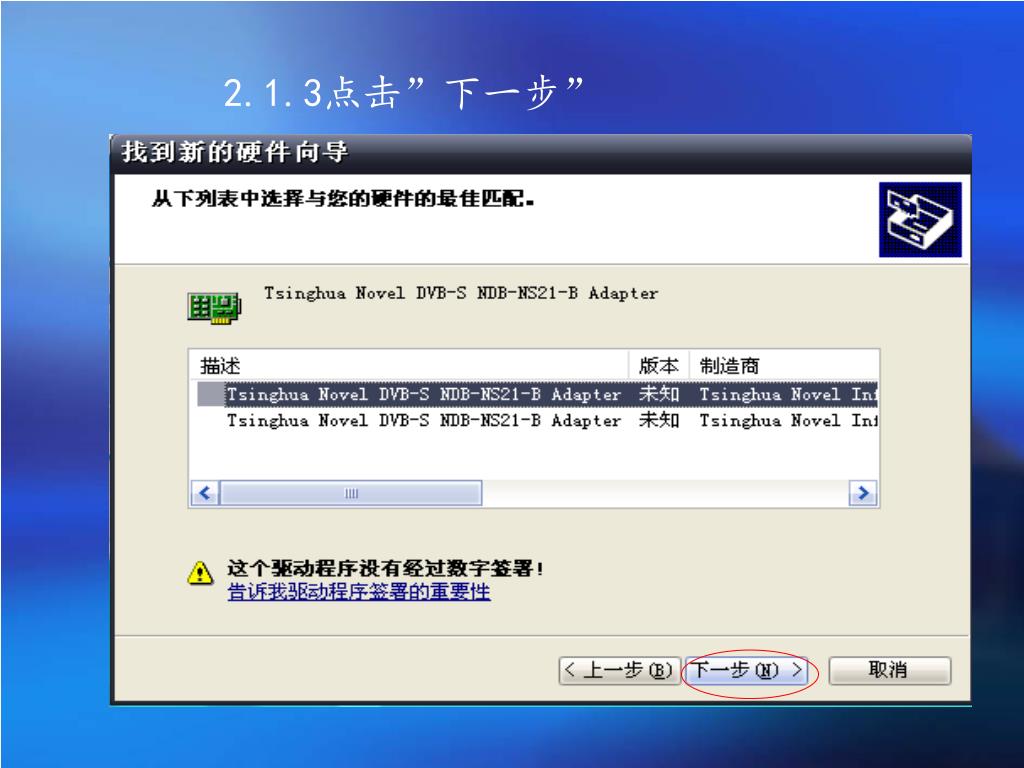Click the 未知 version cell in the highlighted row
Image resolution: width=1024 pixels, height=768 pixels.
pyautogui.click(x=659, y=394)
